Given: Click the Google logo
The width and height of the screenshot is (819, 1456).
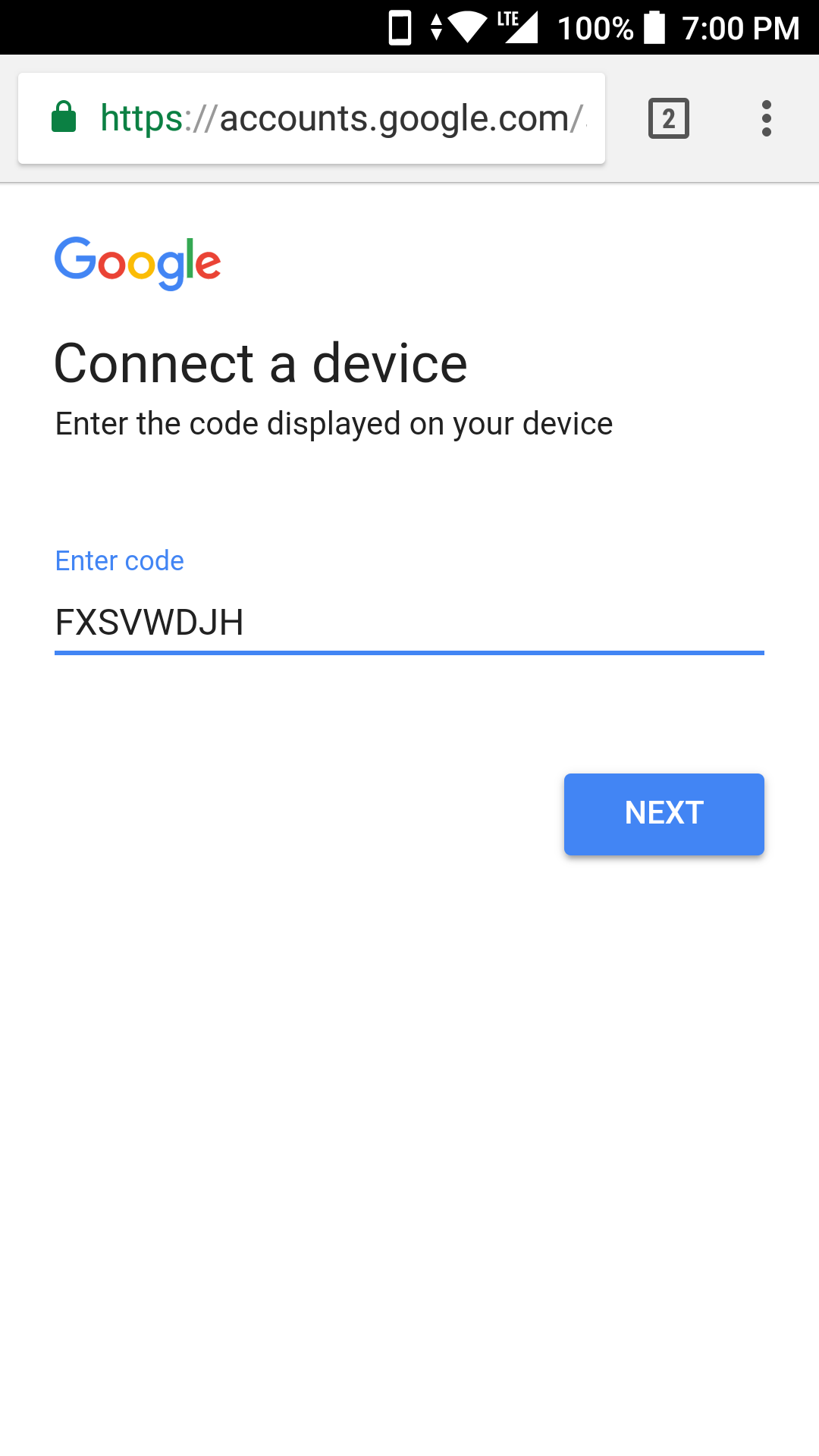Looking at the screenshot, I should (137, 263).
